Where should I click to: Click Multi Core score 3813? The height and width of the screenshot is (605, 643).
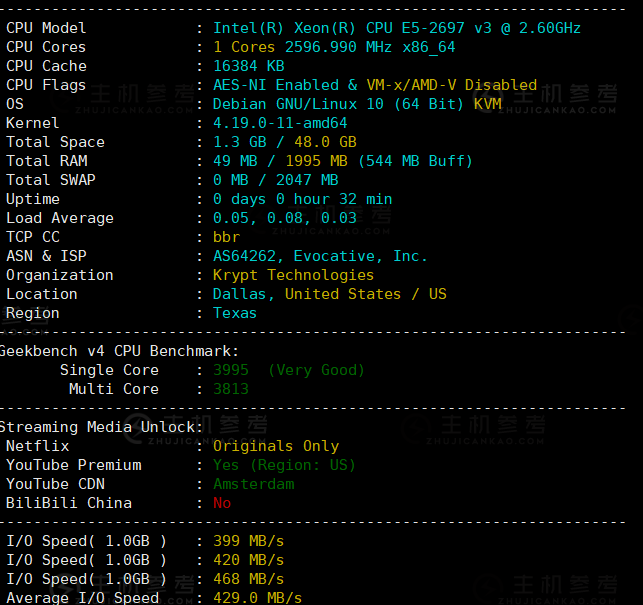231,389
